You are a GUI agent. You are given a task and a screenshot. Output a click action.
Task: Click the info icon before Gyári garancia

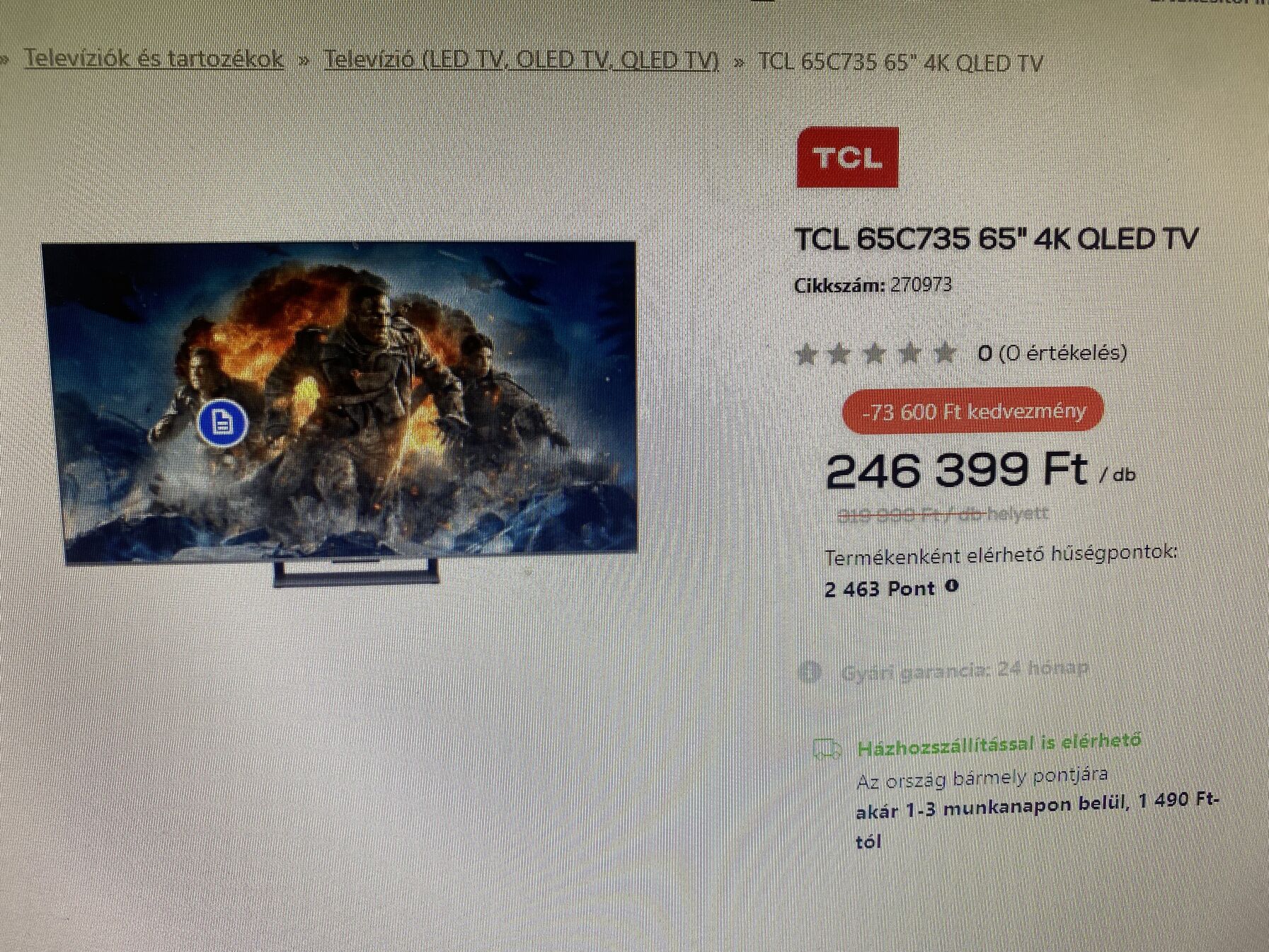810,671
